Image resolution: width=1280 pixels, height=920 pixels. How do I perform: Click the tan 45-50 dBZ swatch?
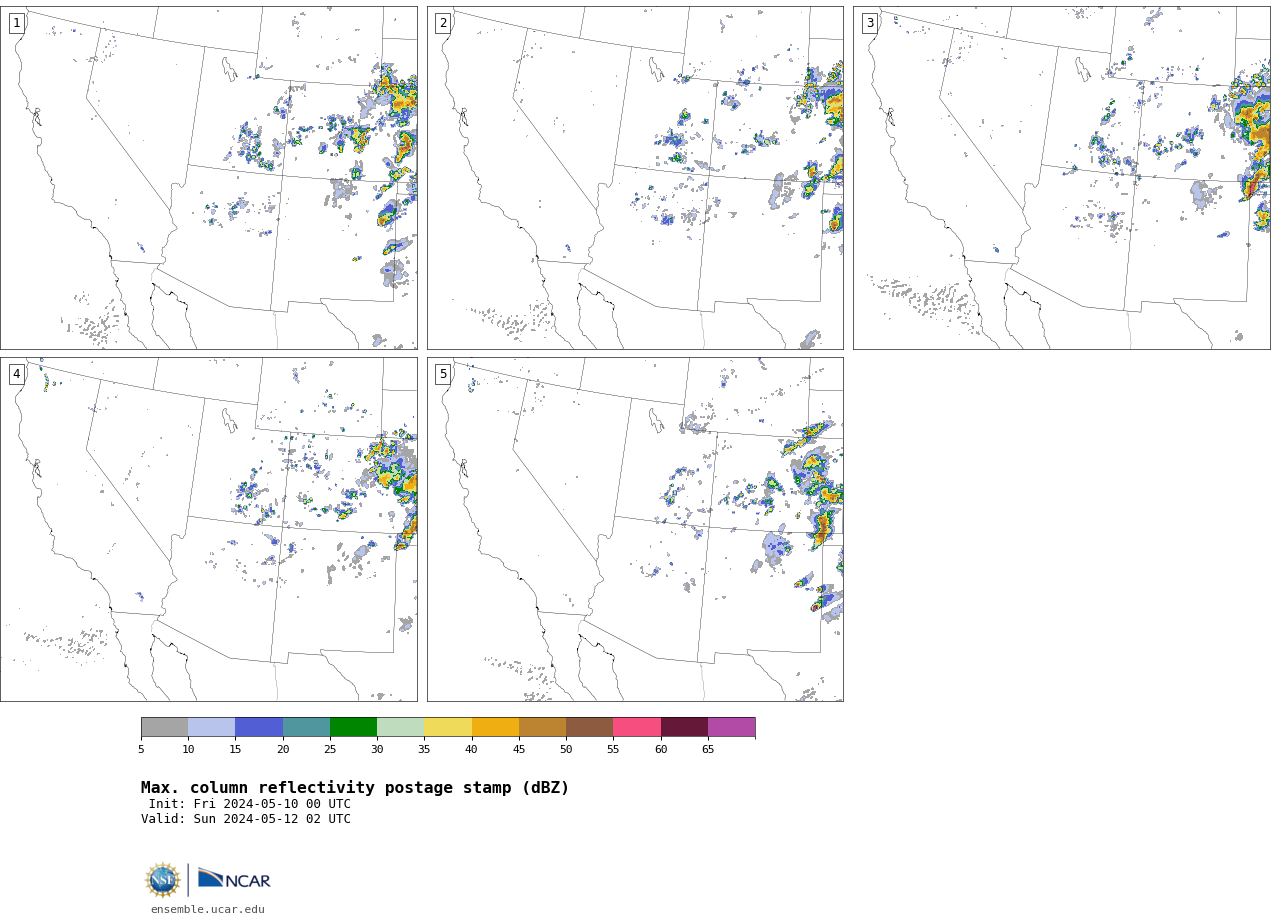point(542,727)
